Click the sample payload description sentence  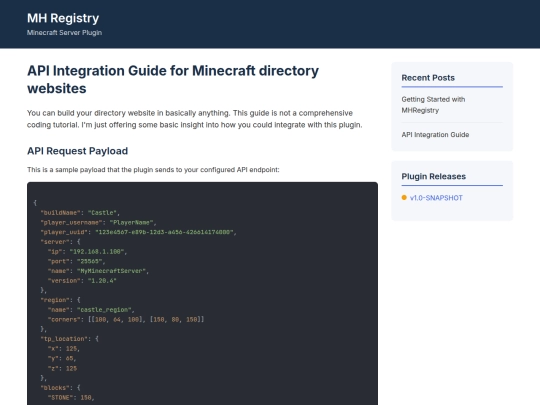coord(153,170)
